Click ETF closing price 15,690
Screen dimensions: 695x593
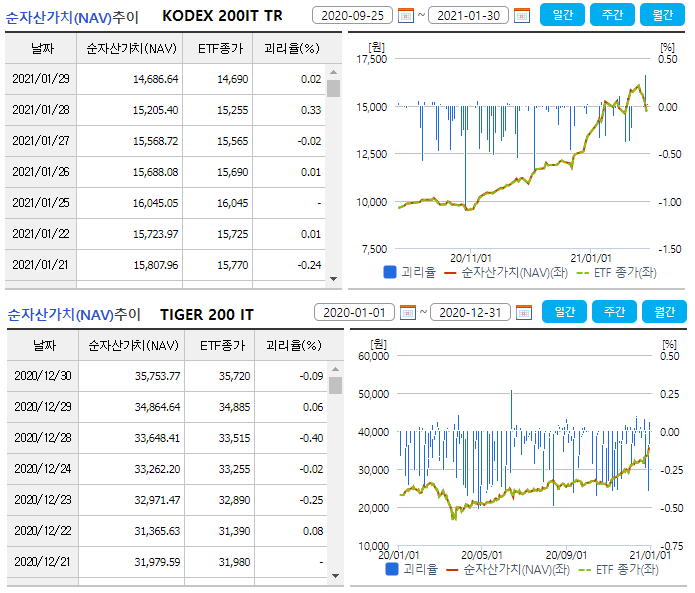(x=233, y=172)
